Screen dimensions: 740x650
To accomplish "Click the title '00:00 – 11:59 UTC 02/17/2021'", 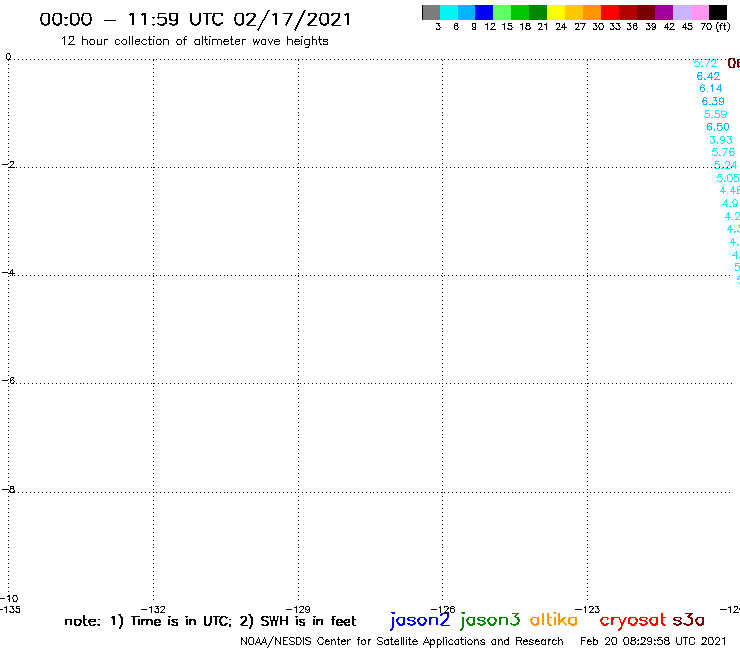I will coord(195,20).
